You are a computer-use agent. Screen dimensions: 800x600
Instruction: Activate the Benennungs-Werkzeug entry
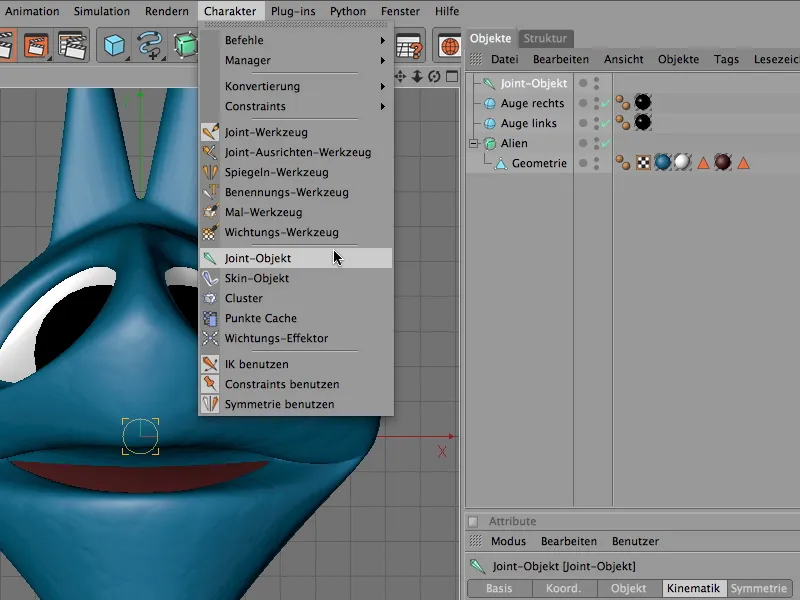(x=296, y=192)
